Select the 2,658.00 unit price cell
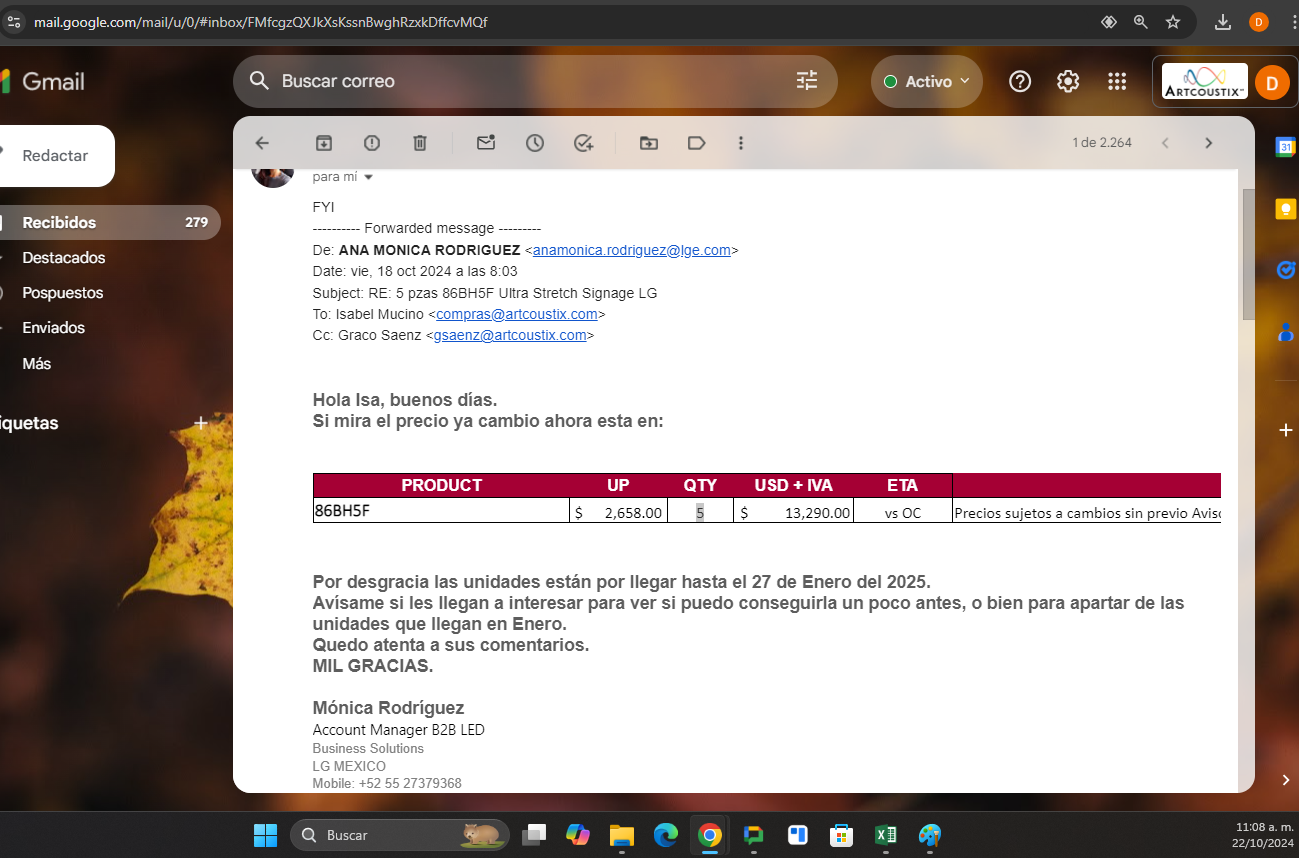Screen dimensions: 1299x858 tap(619, 512)
